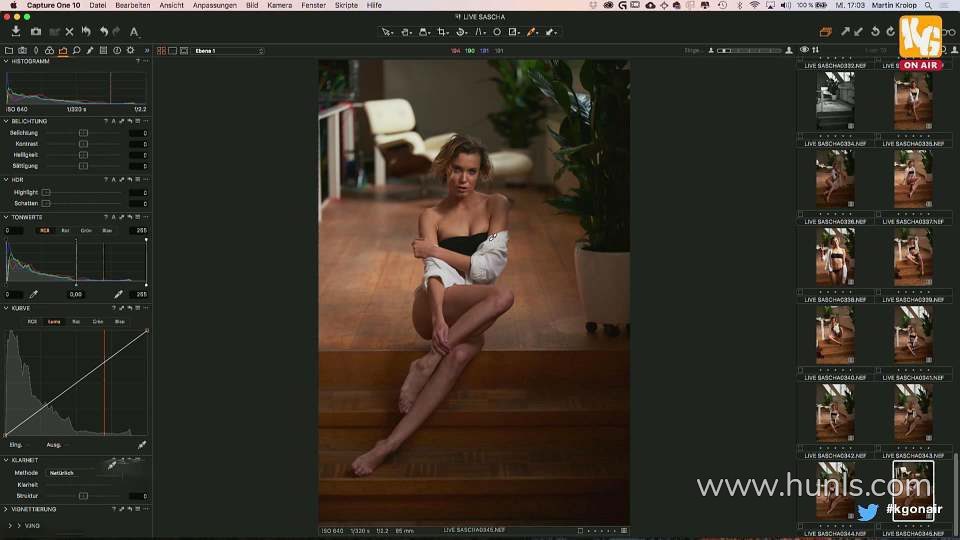Collapse the Histogramm panel
Screen dimensions: 960x540
[x=6, y=61]
